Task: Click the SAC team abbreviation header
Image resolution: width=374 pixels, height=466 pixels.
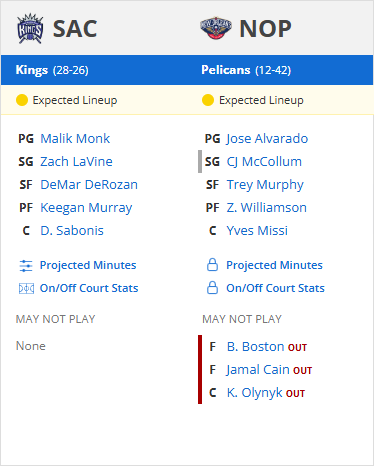Action: pos(75,29)
